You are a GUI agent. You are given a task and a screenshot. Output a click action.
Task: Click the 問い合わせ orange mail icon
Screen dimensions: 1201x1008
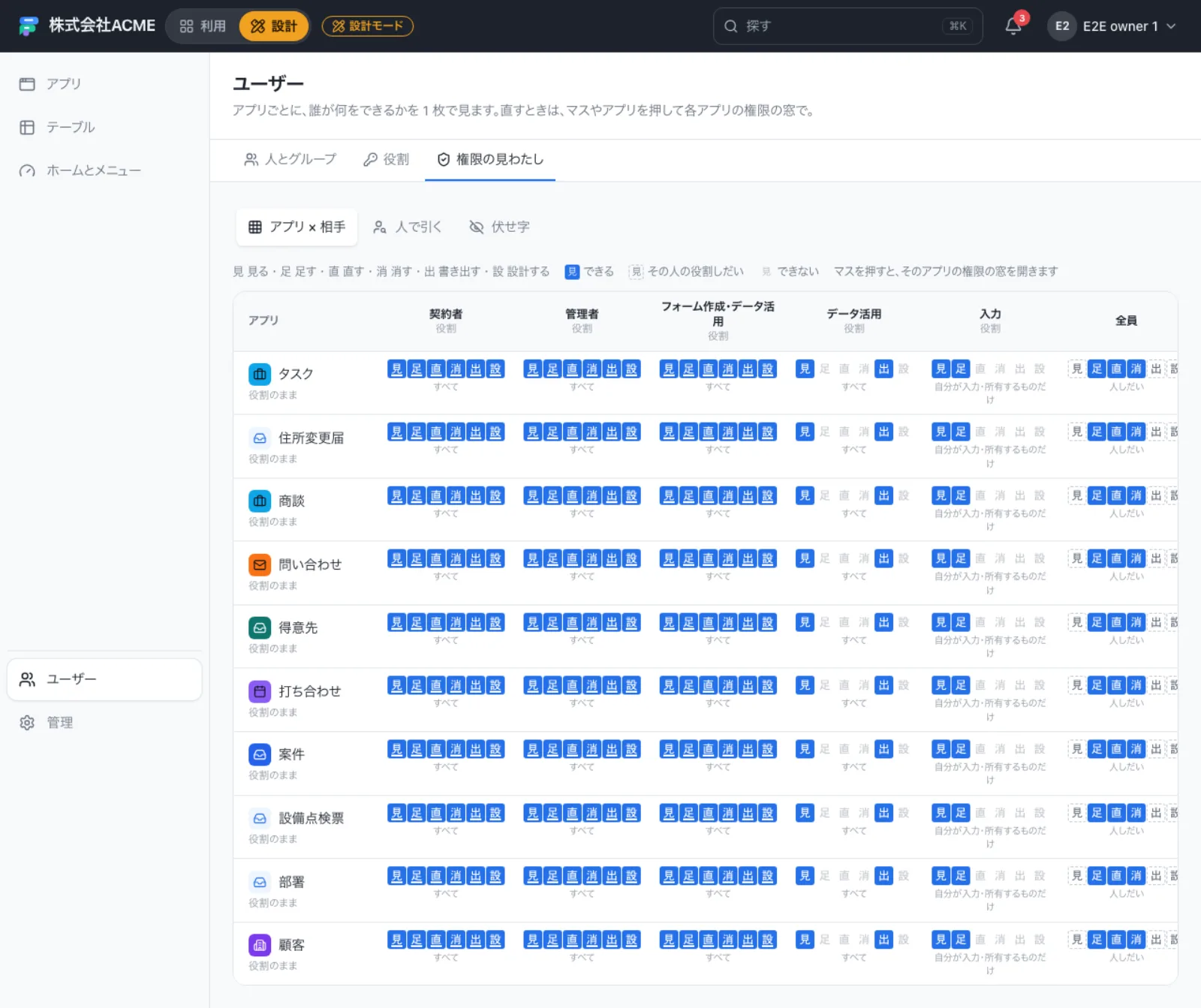click(x=260, y=564)
